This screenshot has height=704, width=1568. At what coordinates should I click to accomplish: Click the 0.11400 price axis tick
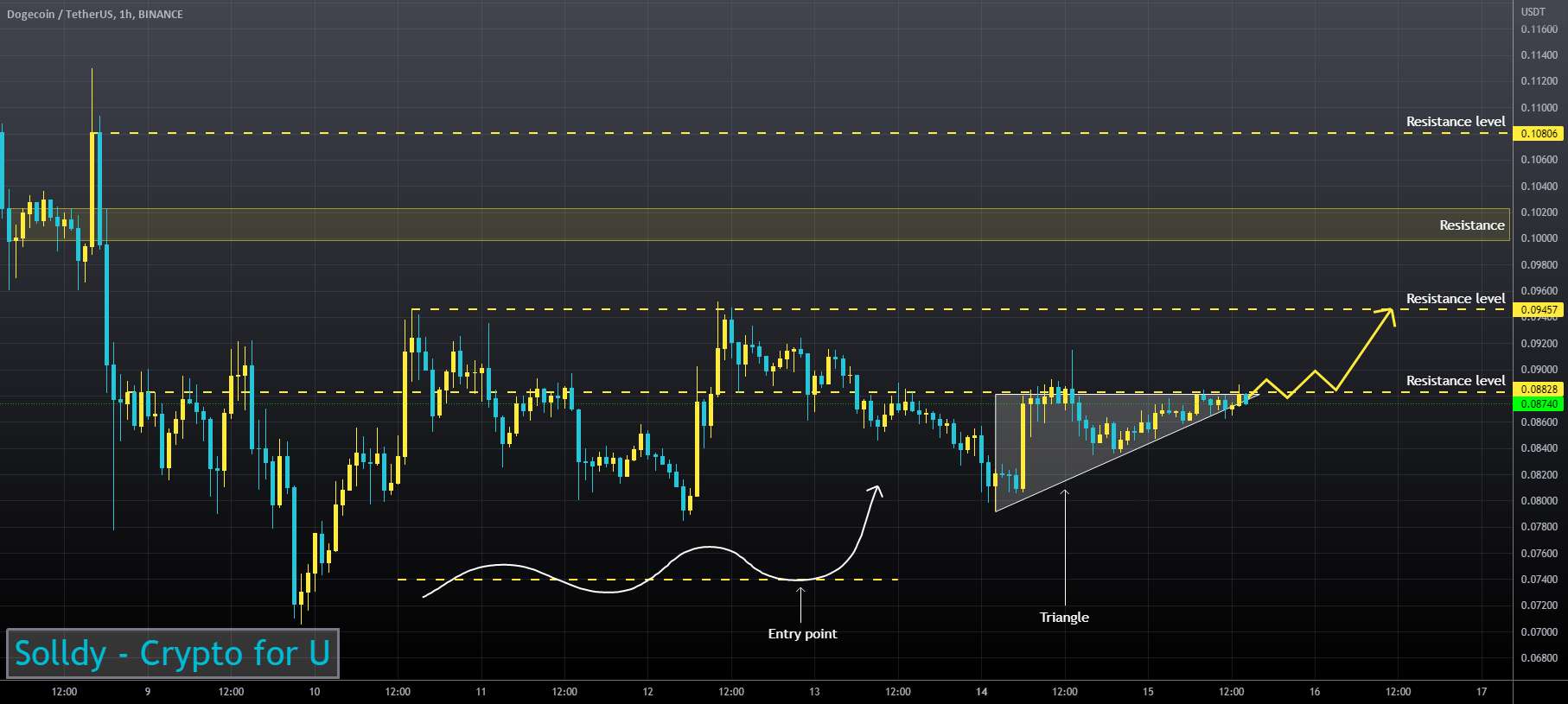click(1539, 55)
